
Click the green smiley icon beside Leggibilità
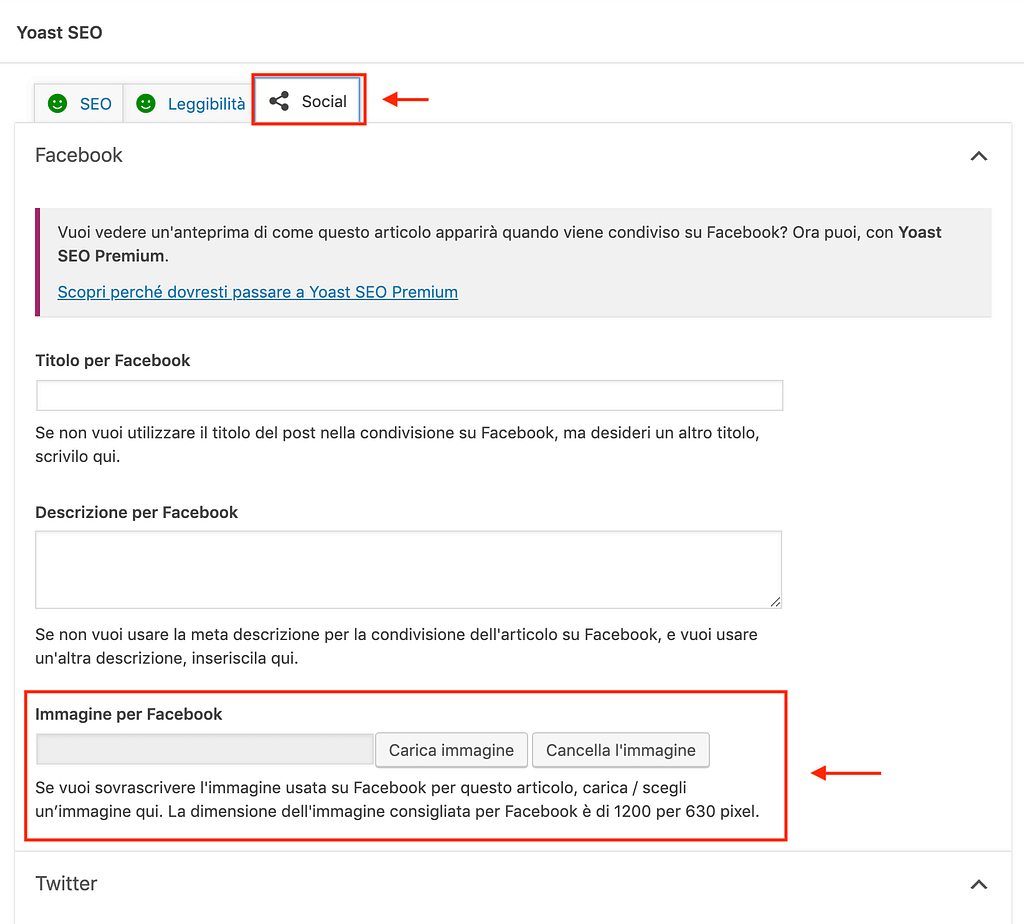click(x=146, y=103)
